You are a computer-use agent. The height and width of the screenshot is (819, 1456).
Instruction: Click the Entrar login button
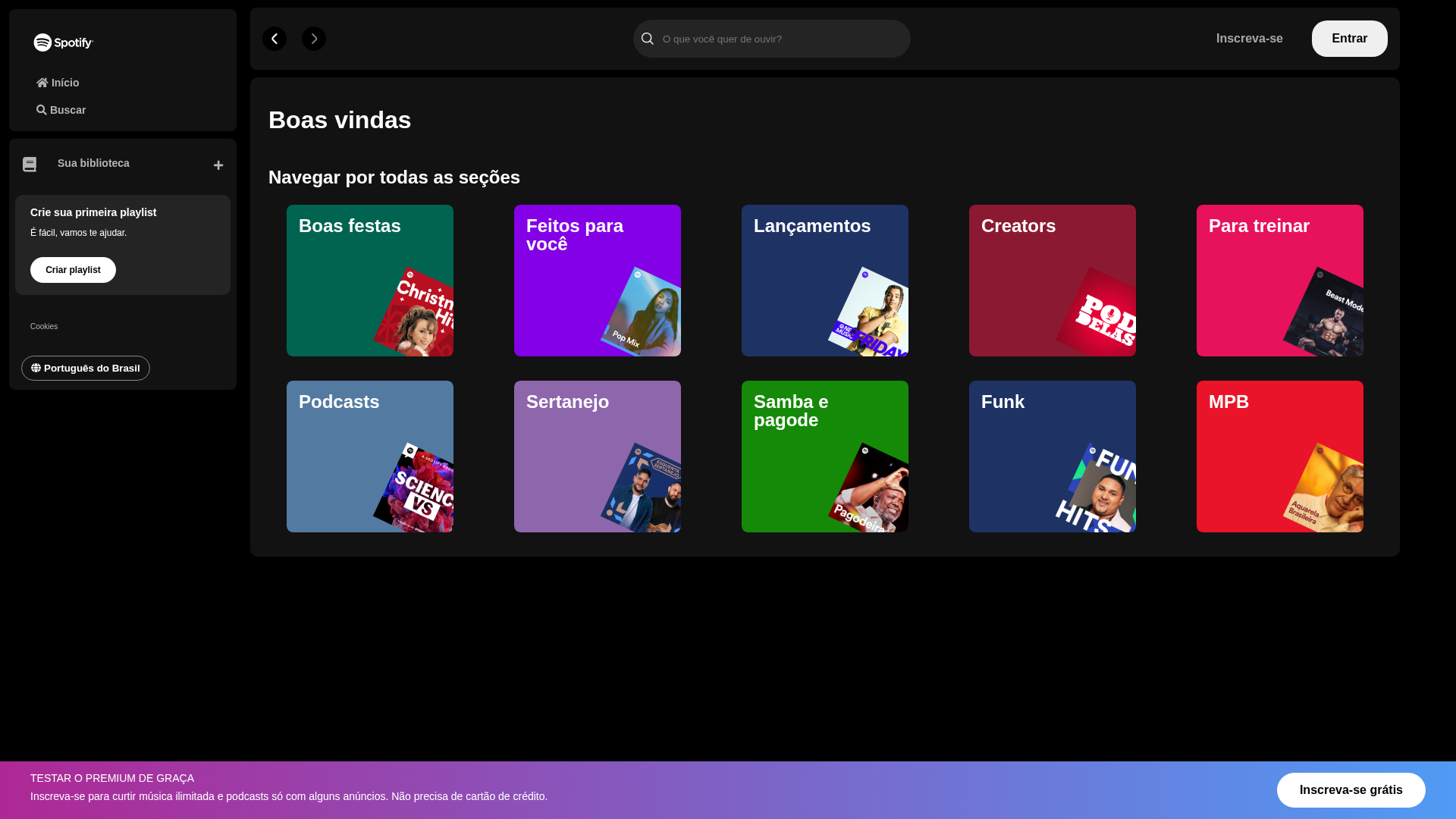click(1350, 39)
